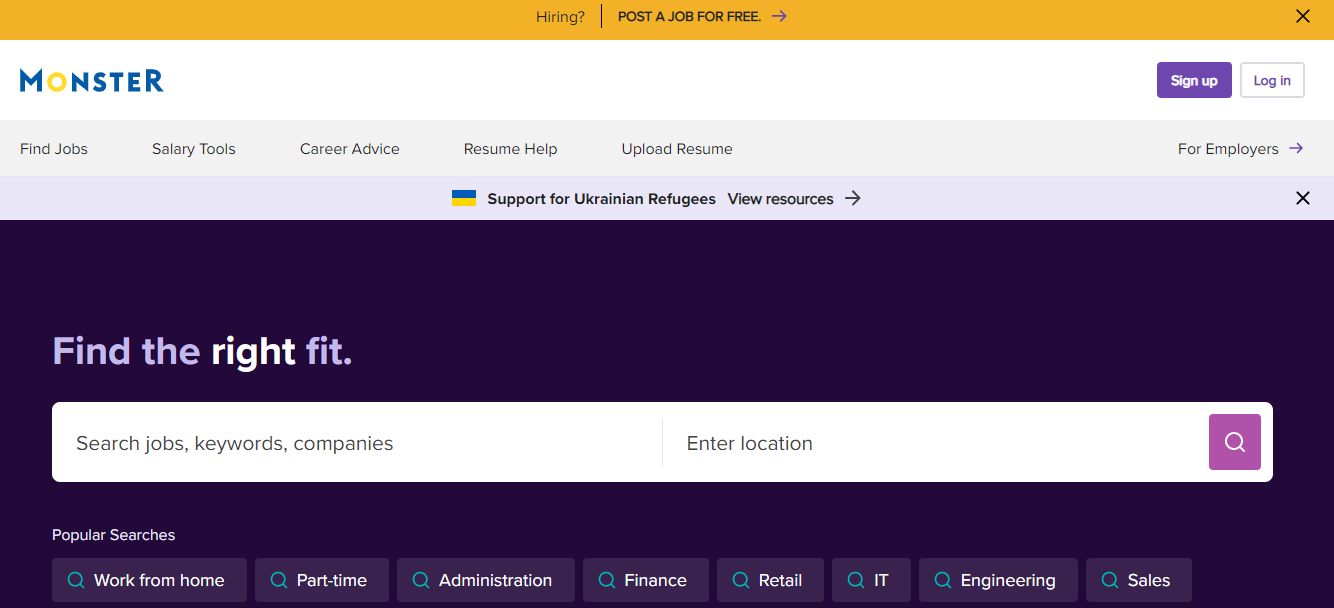Click the Ukrainian flag icon

464,198
